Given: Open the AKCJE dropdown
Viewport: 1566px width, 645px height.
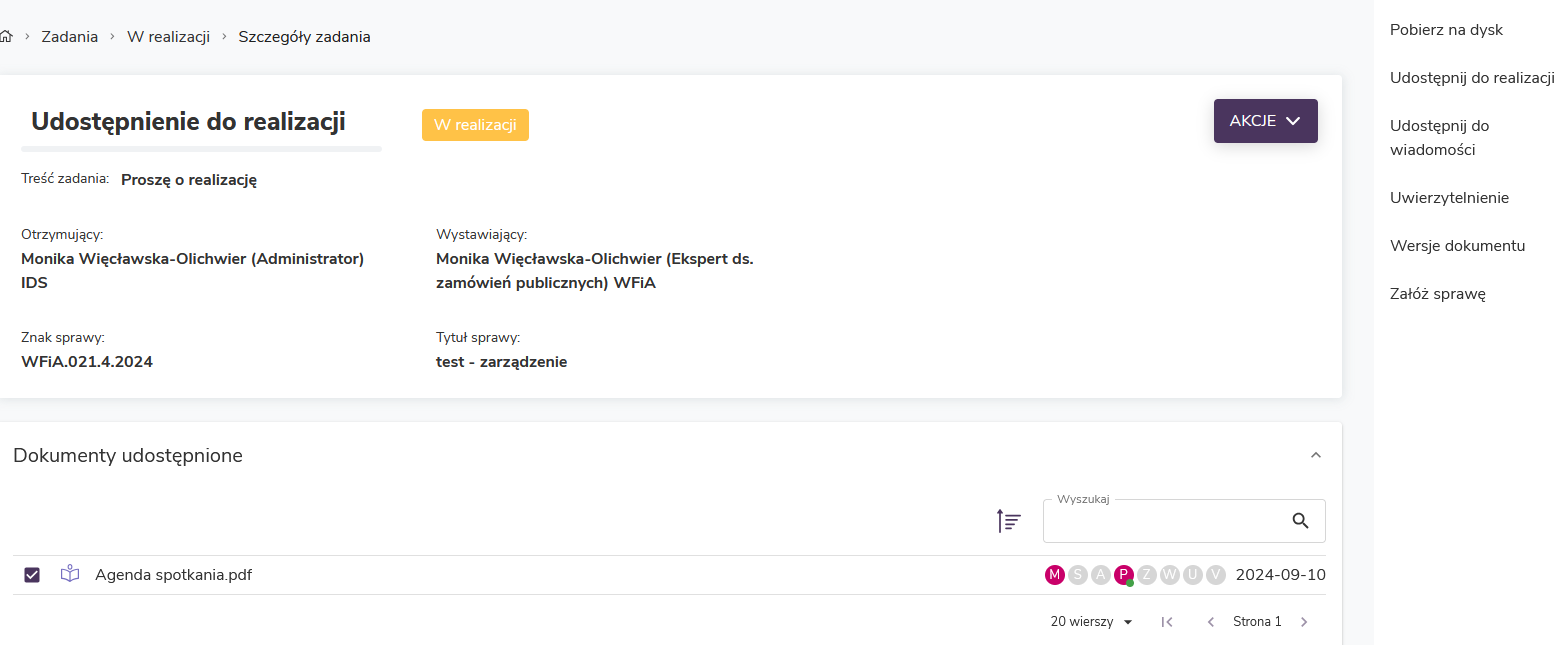Looking at the screenshot, I should click(x=1265, y=121).
